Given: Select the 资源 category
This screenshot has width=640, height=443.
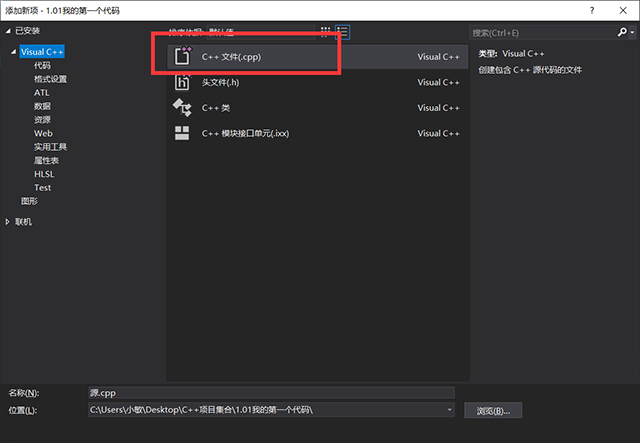Looking at the screenshot, I should pos(42,120).
